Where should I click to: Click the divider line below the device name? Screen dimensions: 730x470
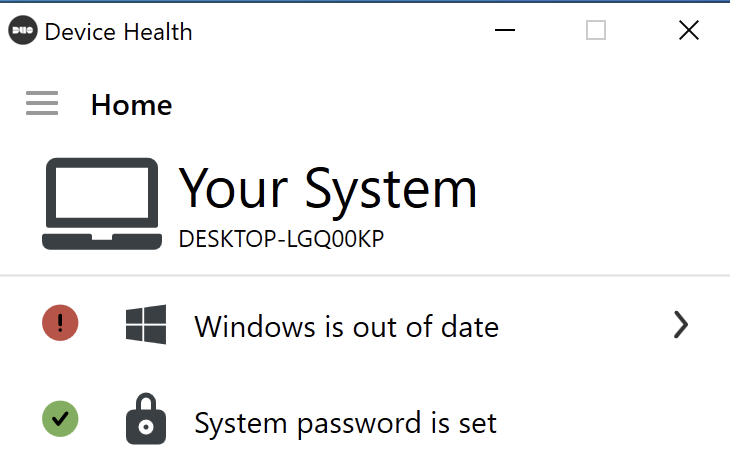(x=365, y=275)
